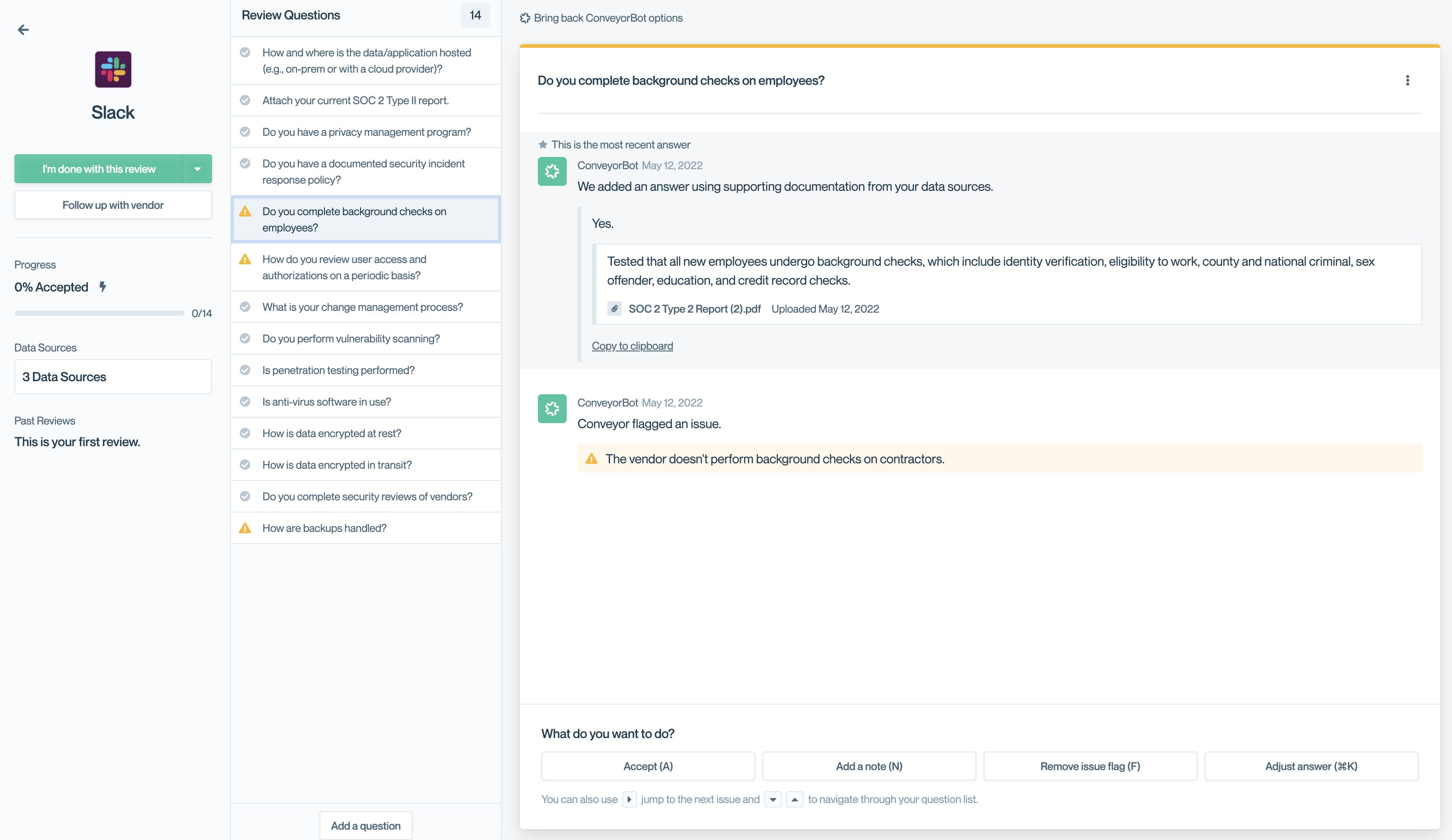Click the down arrow navigation key

click(772, 799)
